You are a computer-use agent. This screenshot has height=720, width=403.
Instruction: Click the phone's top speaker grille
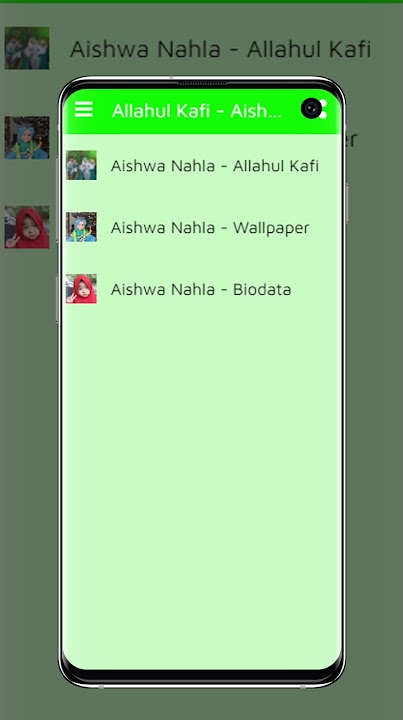tap(202, 83)
